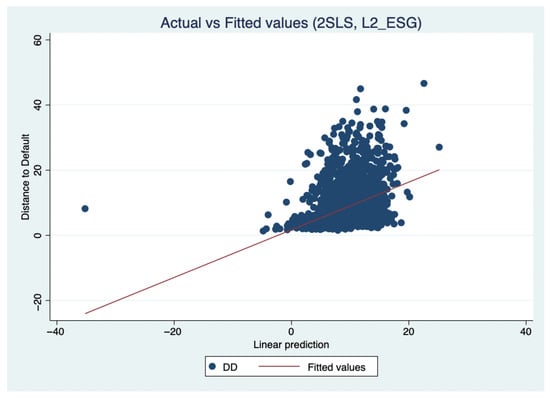Click the y-axis tick label '40'
This screenshot has width=550, height=398.
pyautogui.click(x=38, y=105)
